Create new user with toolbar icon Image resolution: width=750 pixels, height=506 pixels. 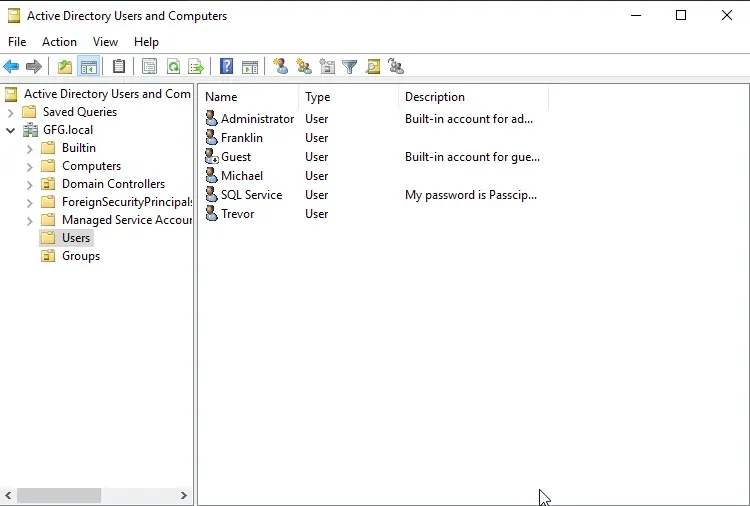[280, 66]
